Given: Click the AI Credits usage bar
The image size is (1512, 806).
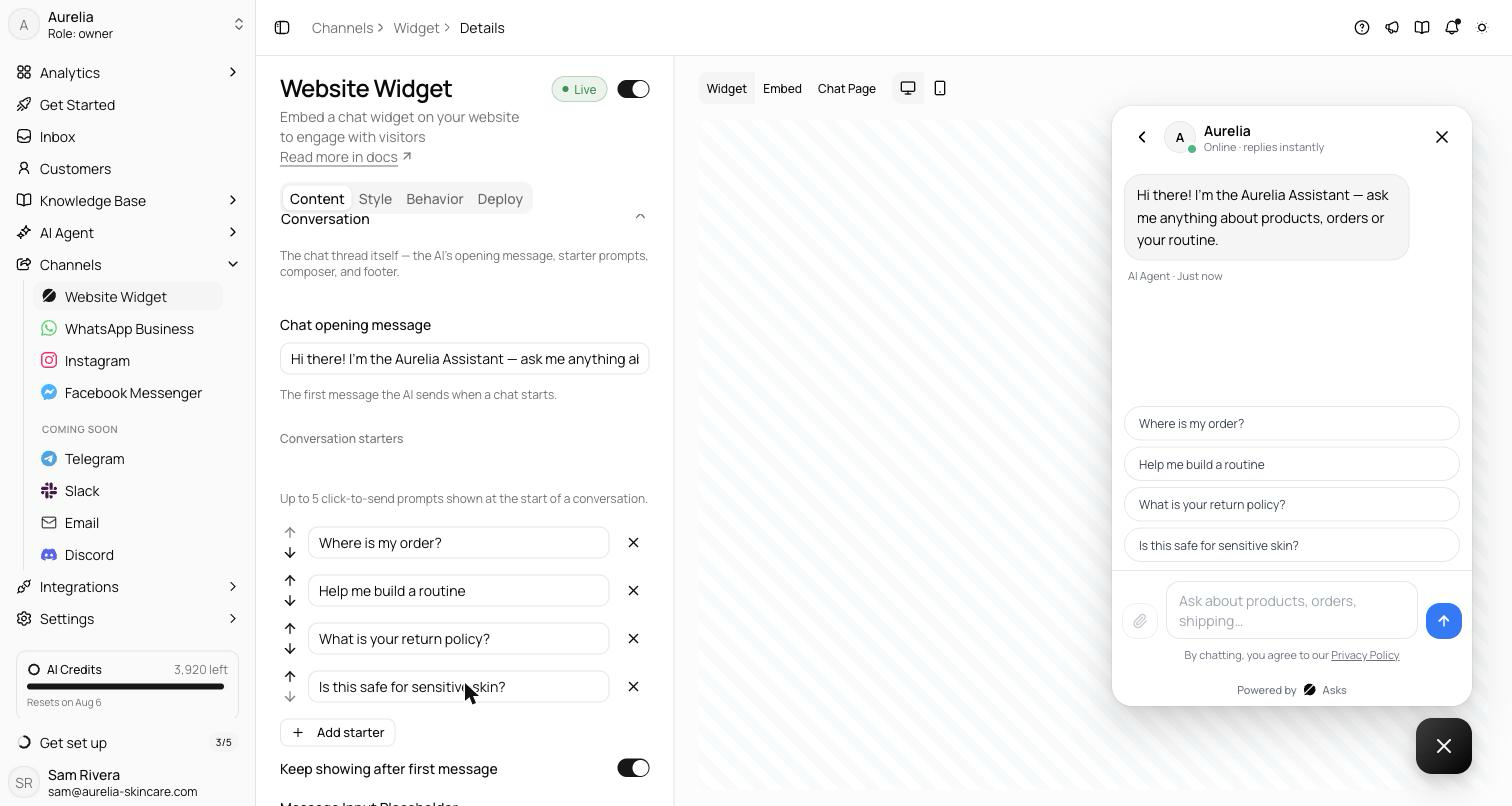Looking at the screenshot, I should click(x=126, y=686).
